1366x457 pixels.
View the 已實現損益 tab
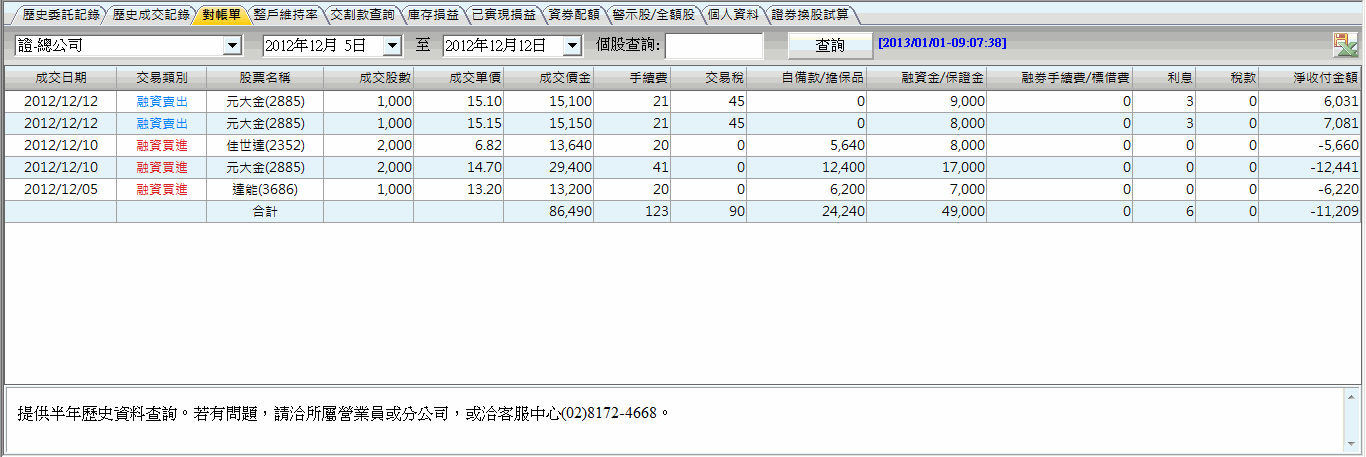[504, 15]
